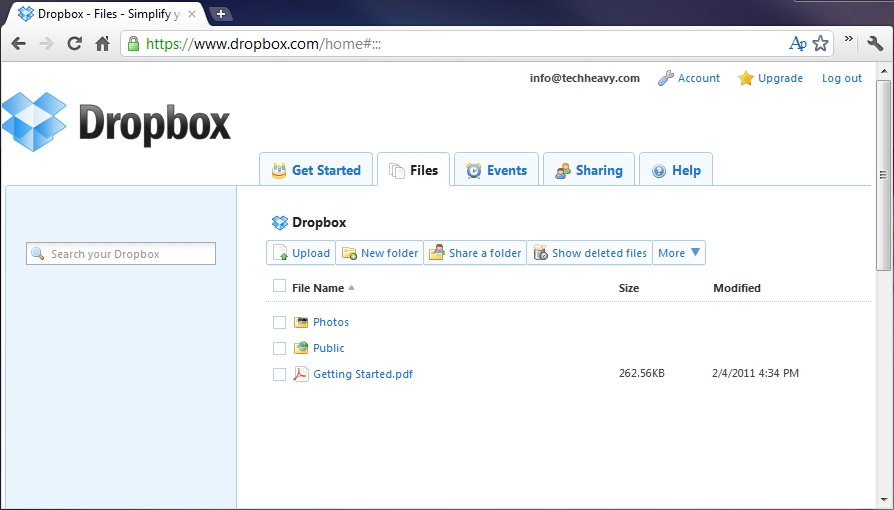894x510 pixels.
Task: Click the Photos folder icon
Action: coord(300,322)
